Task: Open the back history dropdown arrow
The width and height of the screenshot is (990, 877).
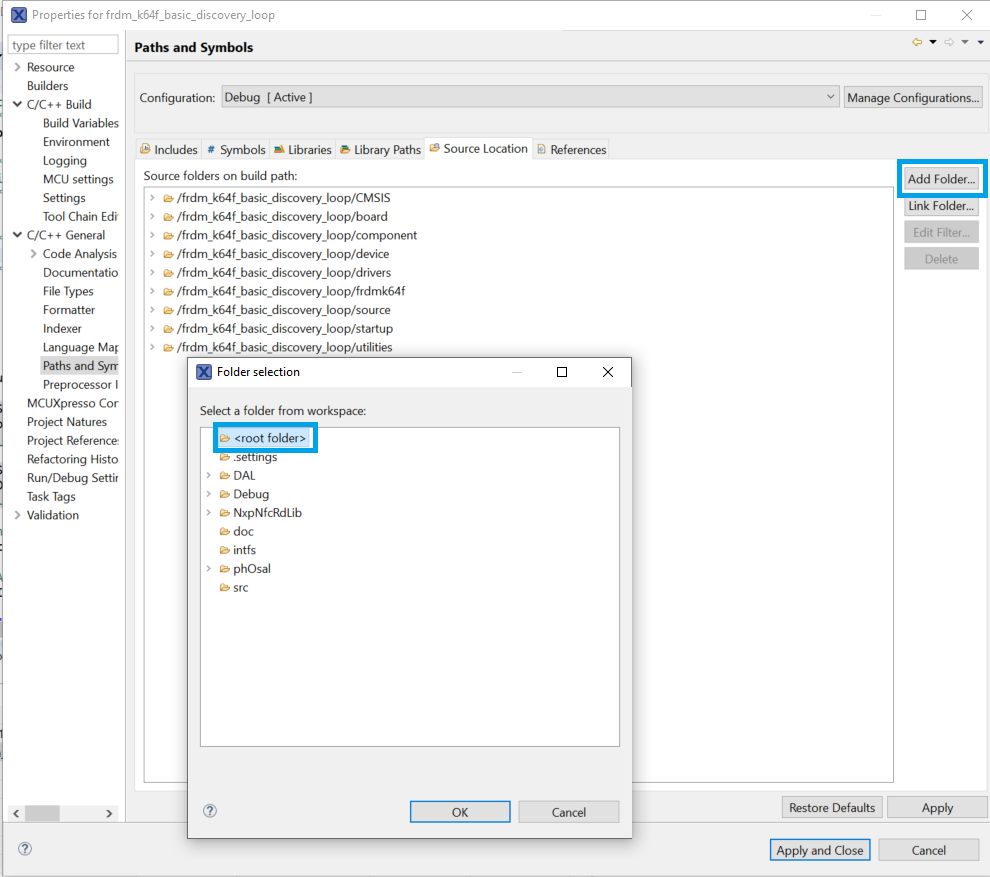Action: click(x=933, y=42)
